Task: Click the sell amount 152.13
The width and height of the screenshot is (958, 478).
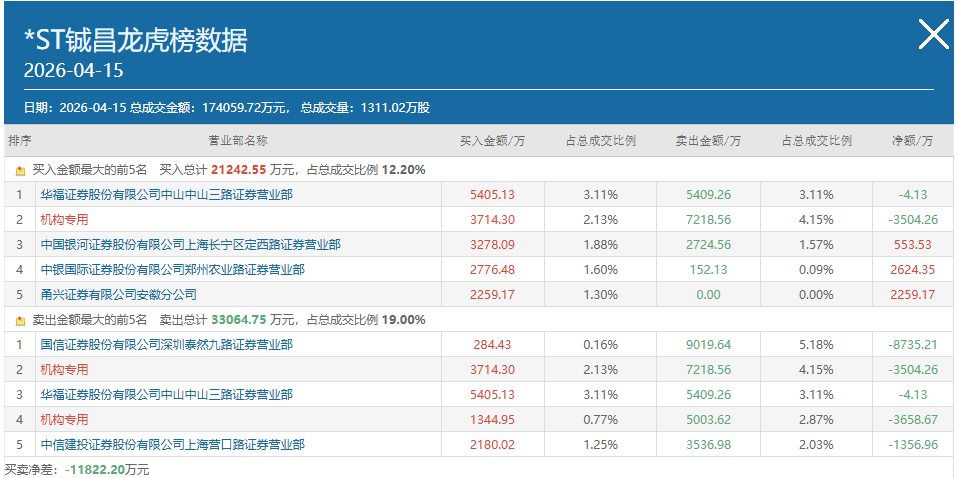Action: [x=708, y=270]
